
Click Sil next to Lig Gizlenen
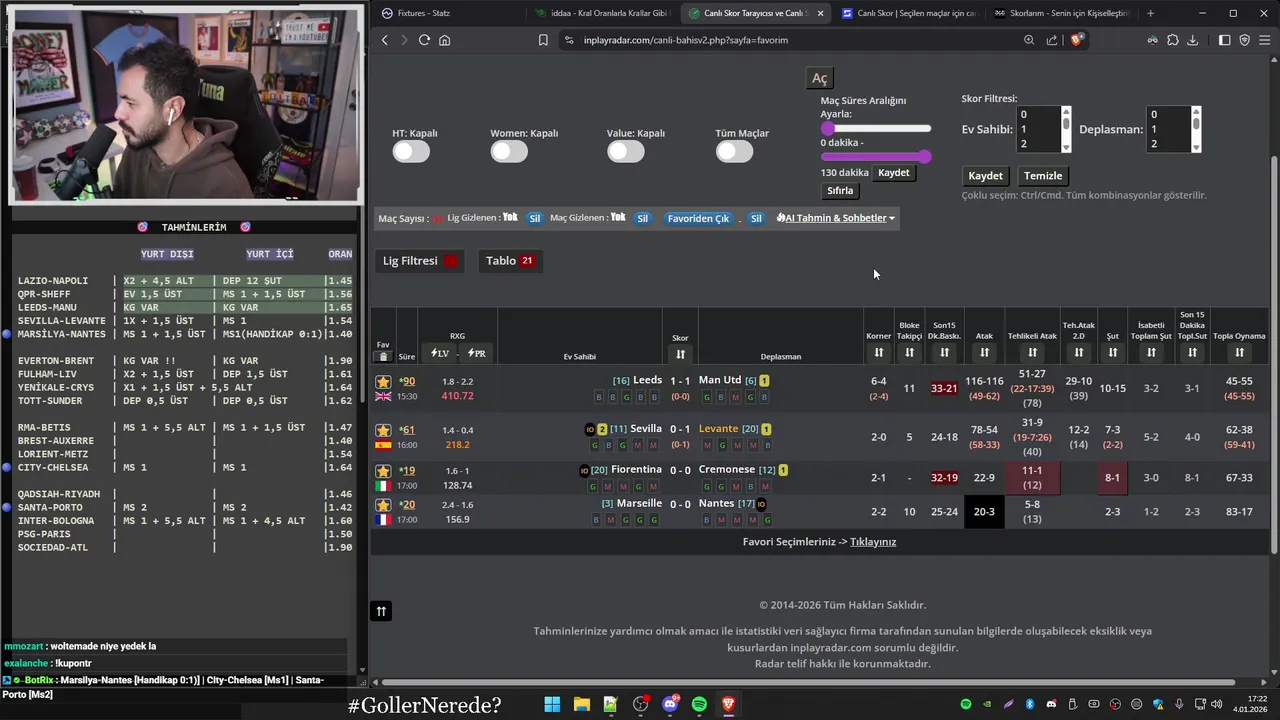(x=535, y=218)
